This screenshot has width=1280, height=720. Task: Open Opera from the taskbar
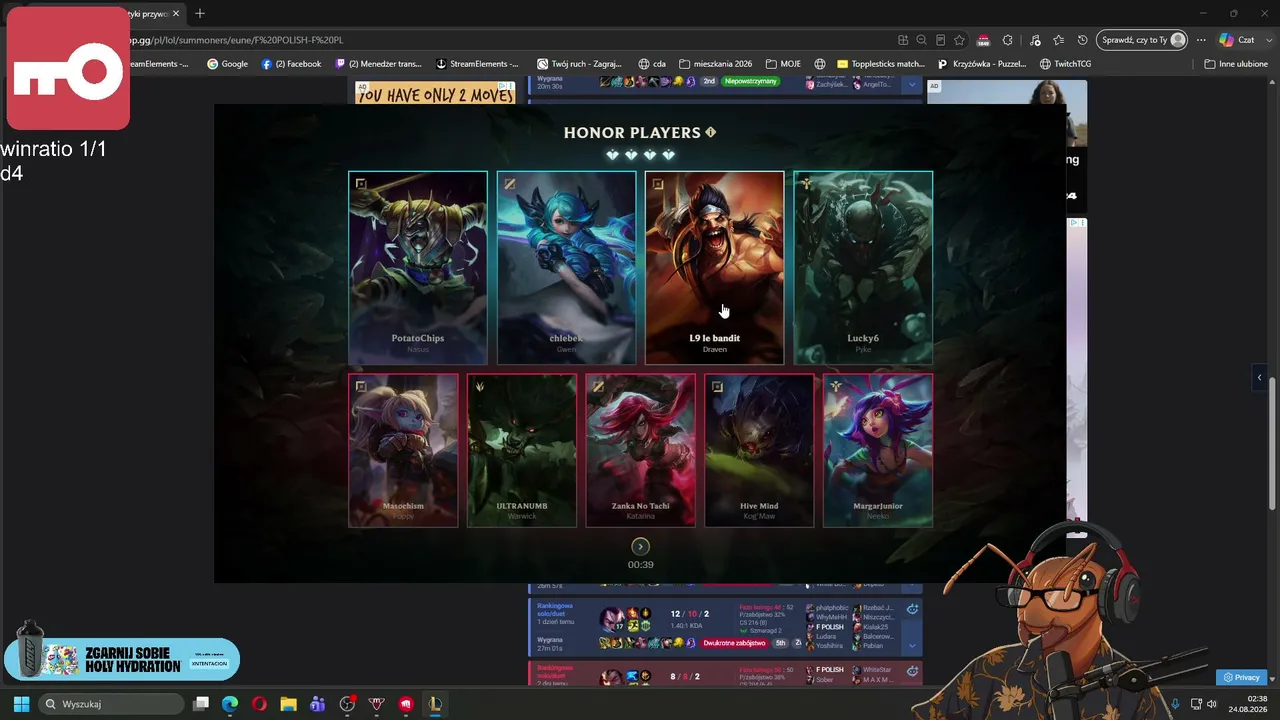pyautogui.click(x=259, y=704)
